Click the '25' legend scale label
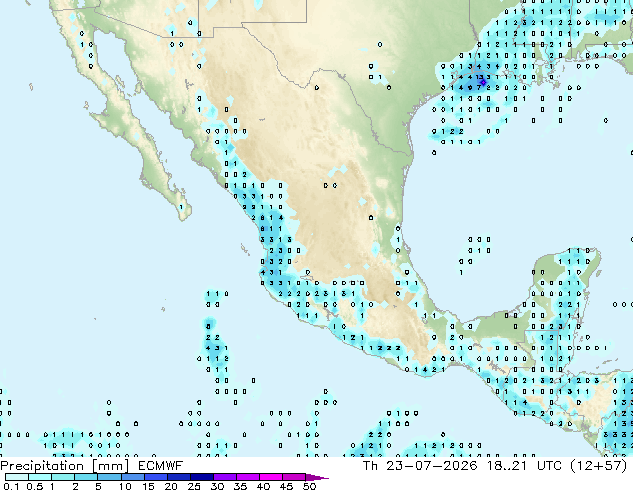 (x=194, y=486)
